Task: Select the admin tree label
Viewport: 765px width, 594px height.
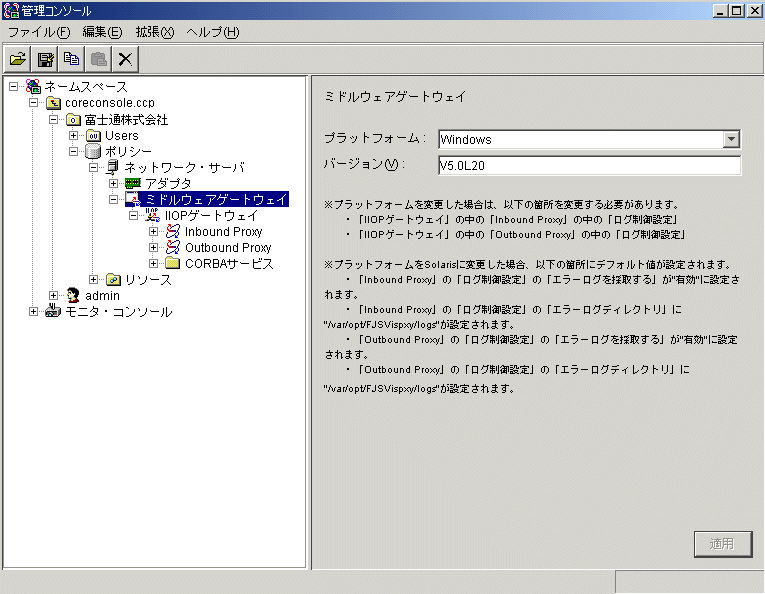Action: 102,296
